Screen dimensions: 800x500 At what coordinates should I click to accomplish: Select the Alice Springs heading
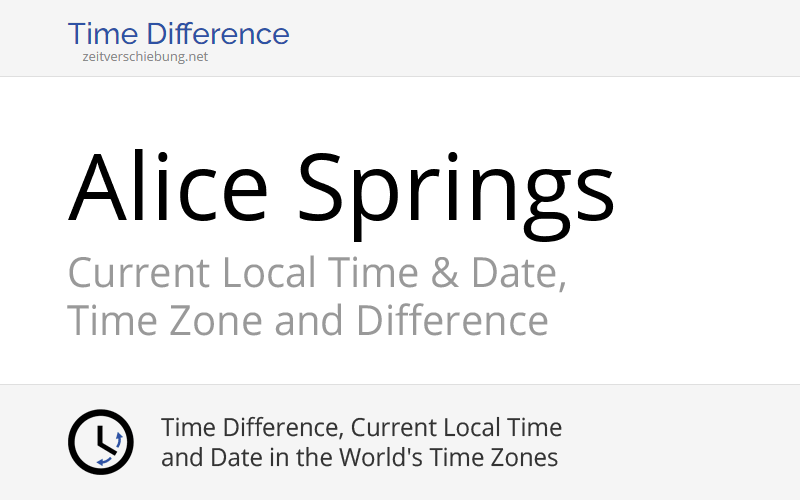coord(341,186)
